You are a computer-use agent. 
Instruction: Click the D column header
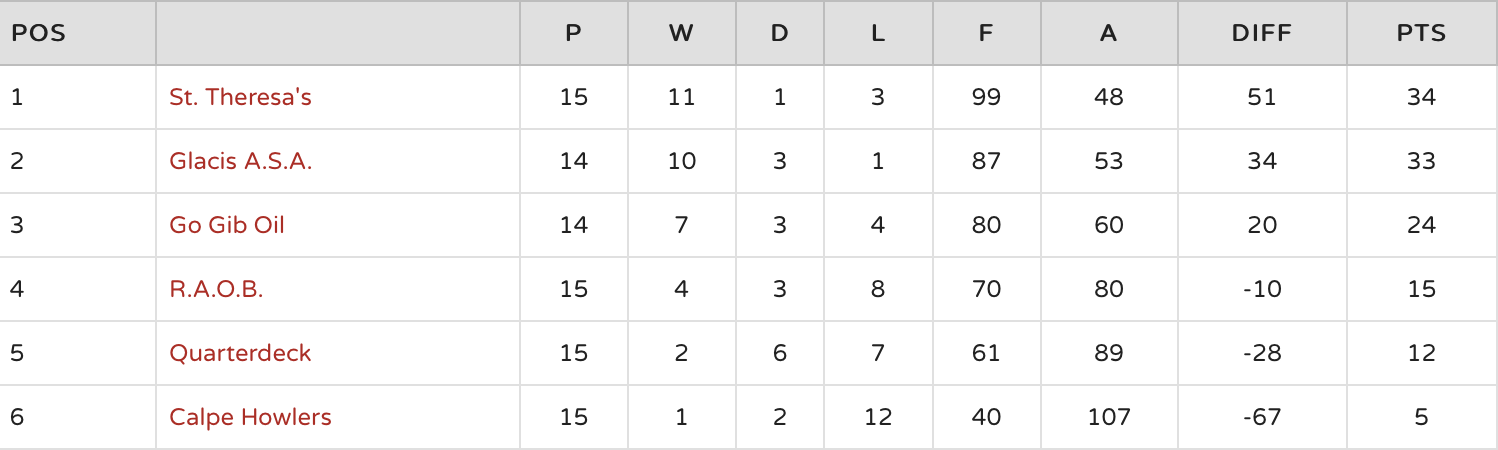[x=779, y=33]
